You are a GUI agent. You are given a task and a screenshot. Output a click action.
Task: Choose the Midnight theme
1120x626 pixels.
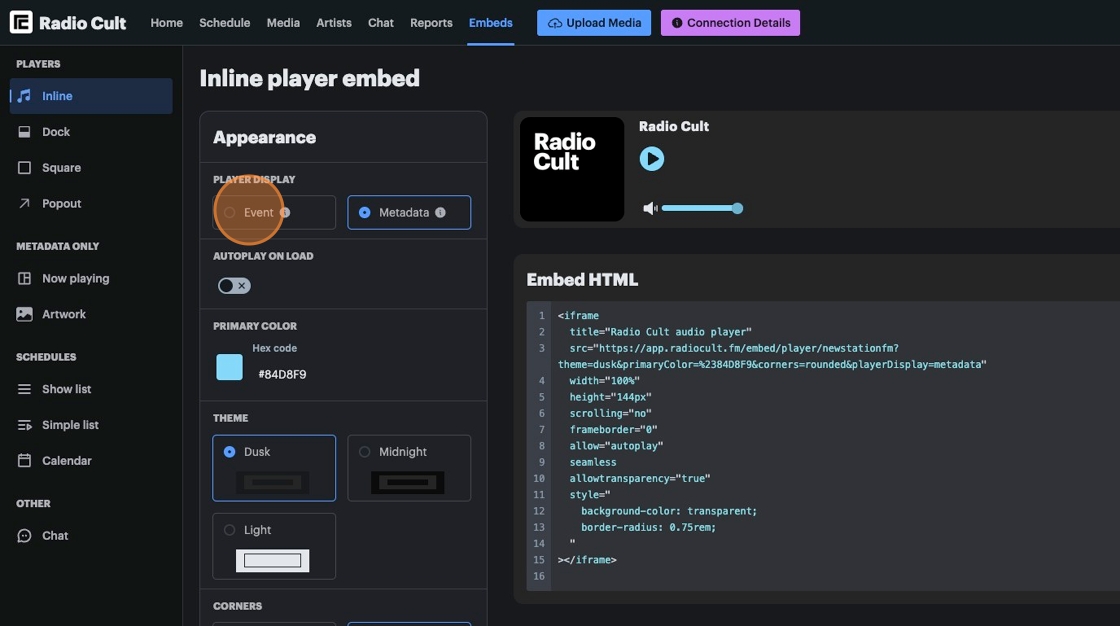(x=409, y=468)
